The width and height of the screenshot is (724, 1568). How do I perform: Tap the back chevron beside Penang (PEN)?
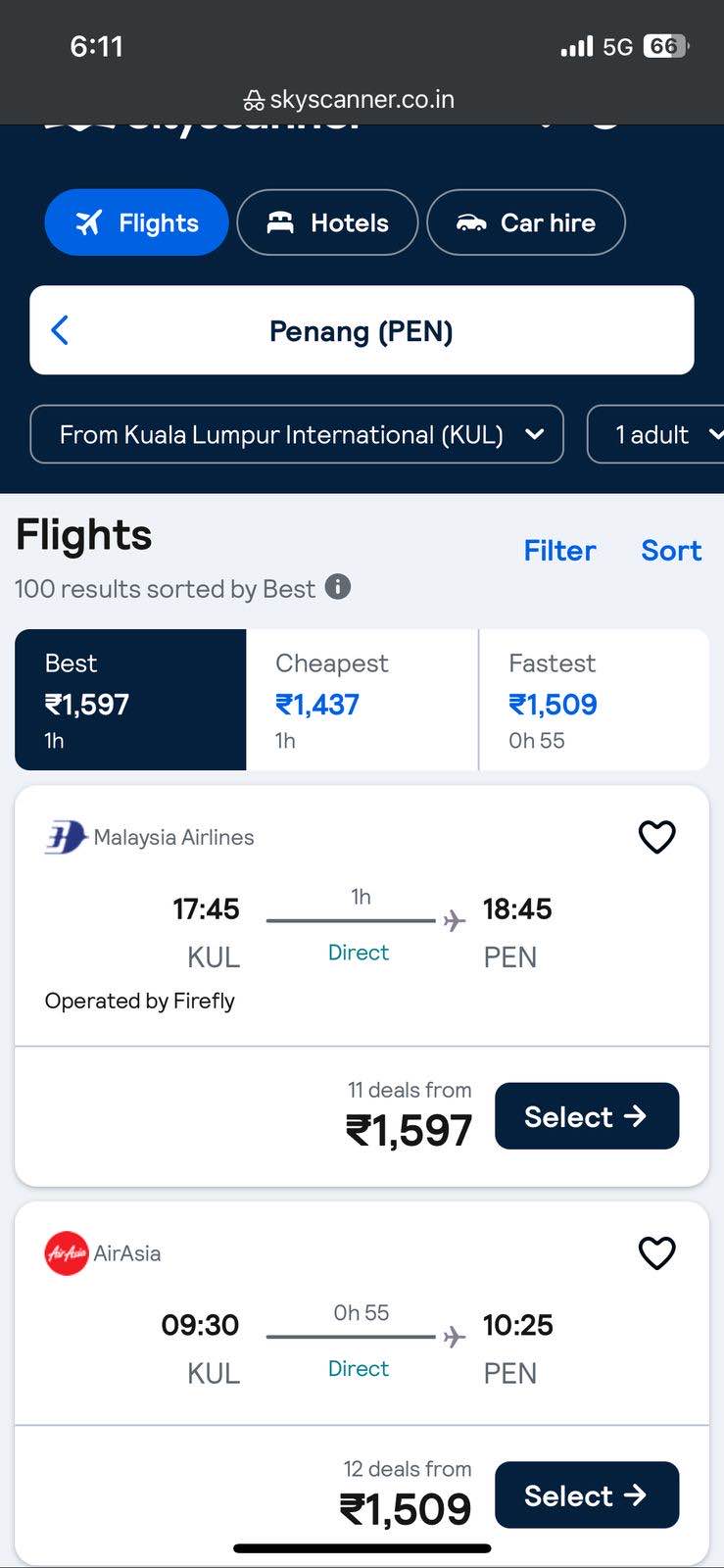pos(60,330)
